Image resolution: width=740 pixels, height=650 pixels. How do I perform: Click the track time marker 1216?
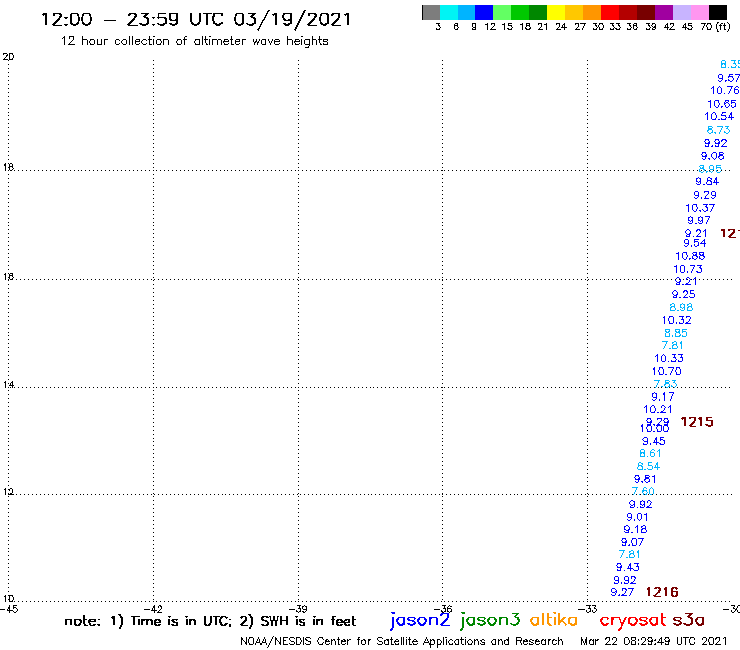coord(662,592)
